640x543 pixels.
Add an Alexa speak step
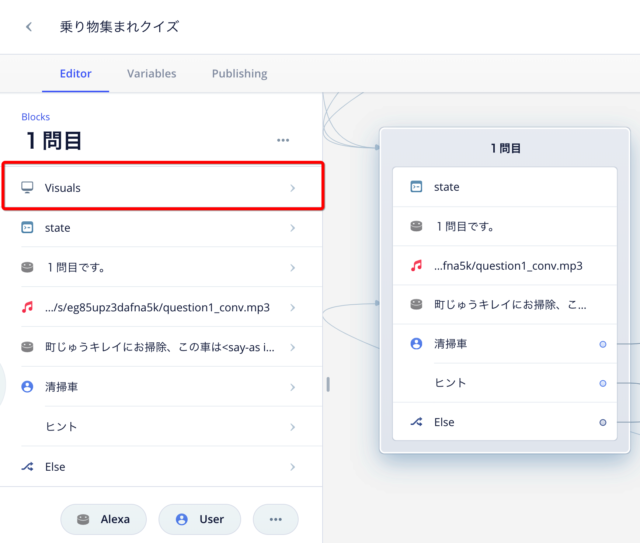point(103,519)
